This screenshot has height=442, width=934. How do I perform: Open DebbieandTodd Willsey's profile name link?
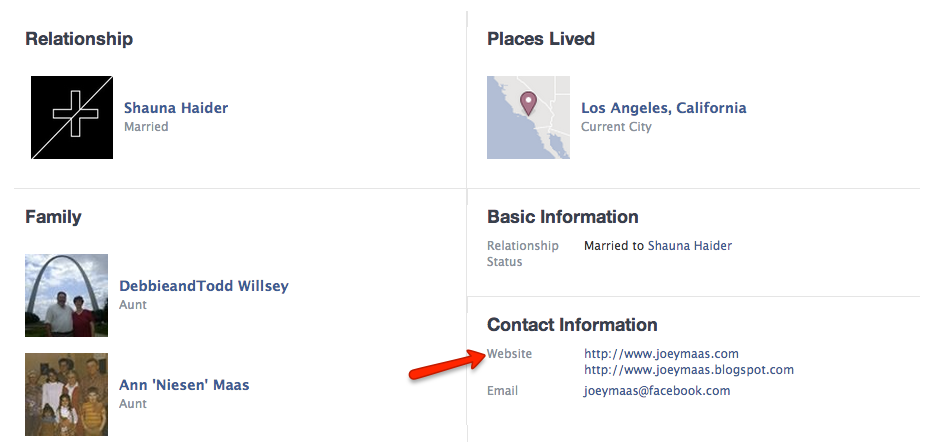[203, 286]
